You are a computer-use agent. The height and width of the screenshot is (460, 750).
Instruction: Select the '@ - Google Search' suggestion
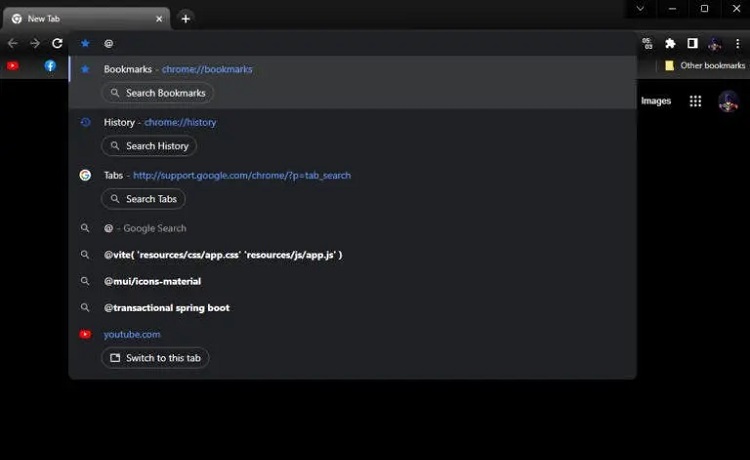coord(353,228)
